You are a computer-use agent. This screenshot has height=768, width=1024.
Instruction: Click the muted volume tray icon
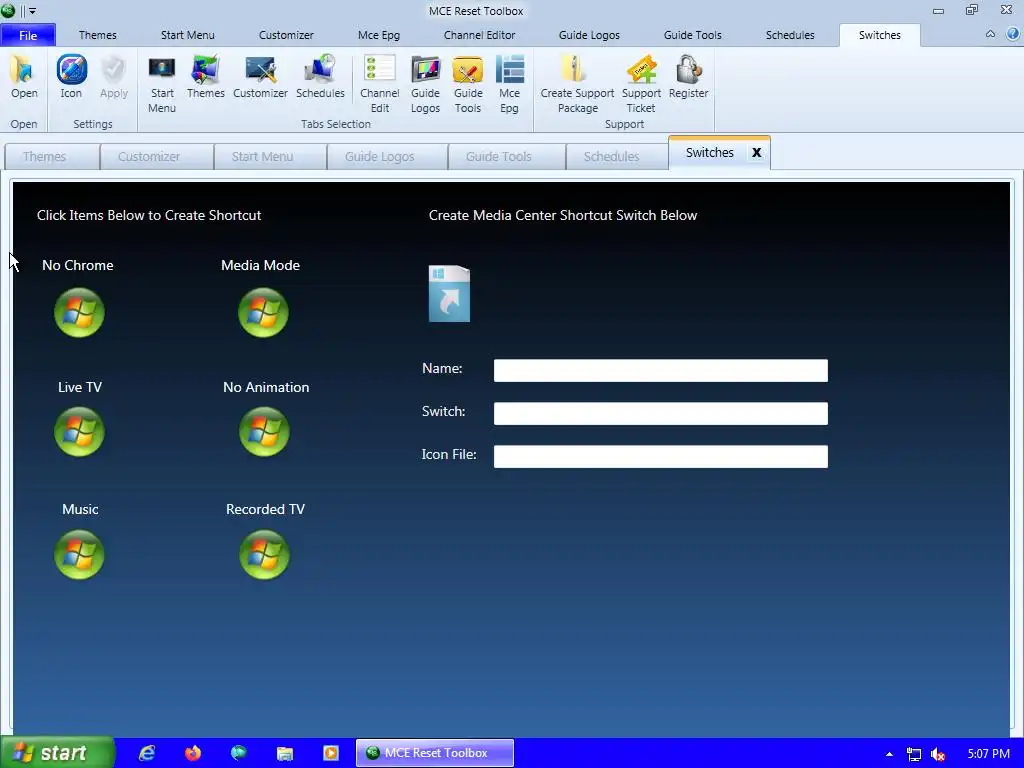pos(938,754)
